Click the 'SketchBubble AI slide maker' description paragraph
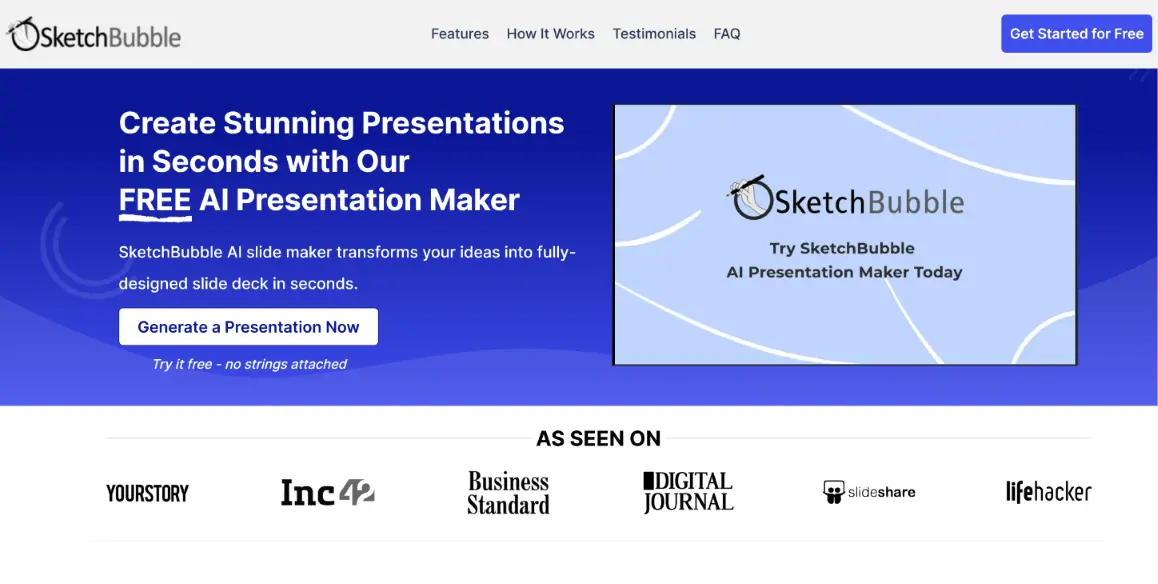This screenshot has height=584, width=1158. [x=347, y=267]
